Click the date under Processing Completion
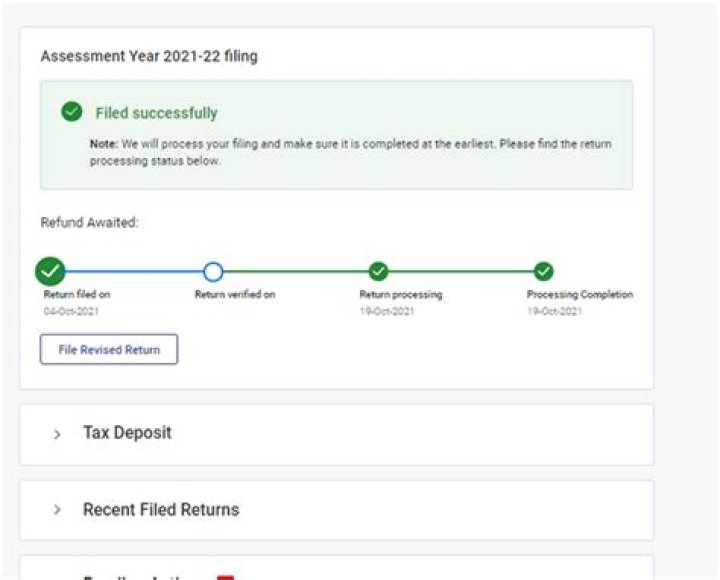The image size is (720, 580). click(x=554, y=312)
